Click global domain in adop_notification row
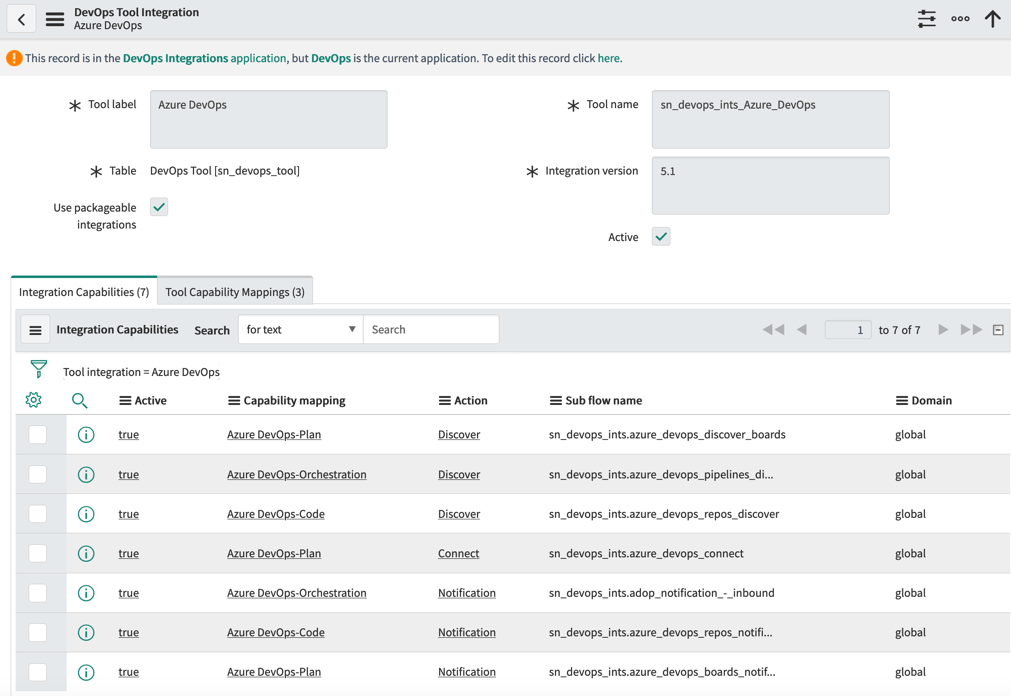Image resolution: width=1011 pixels, height=696 pixels. tap(910, 593)
